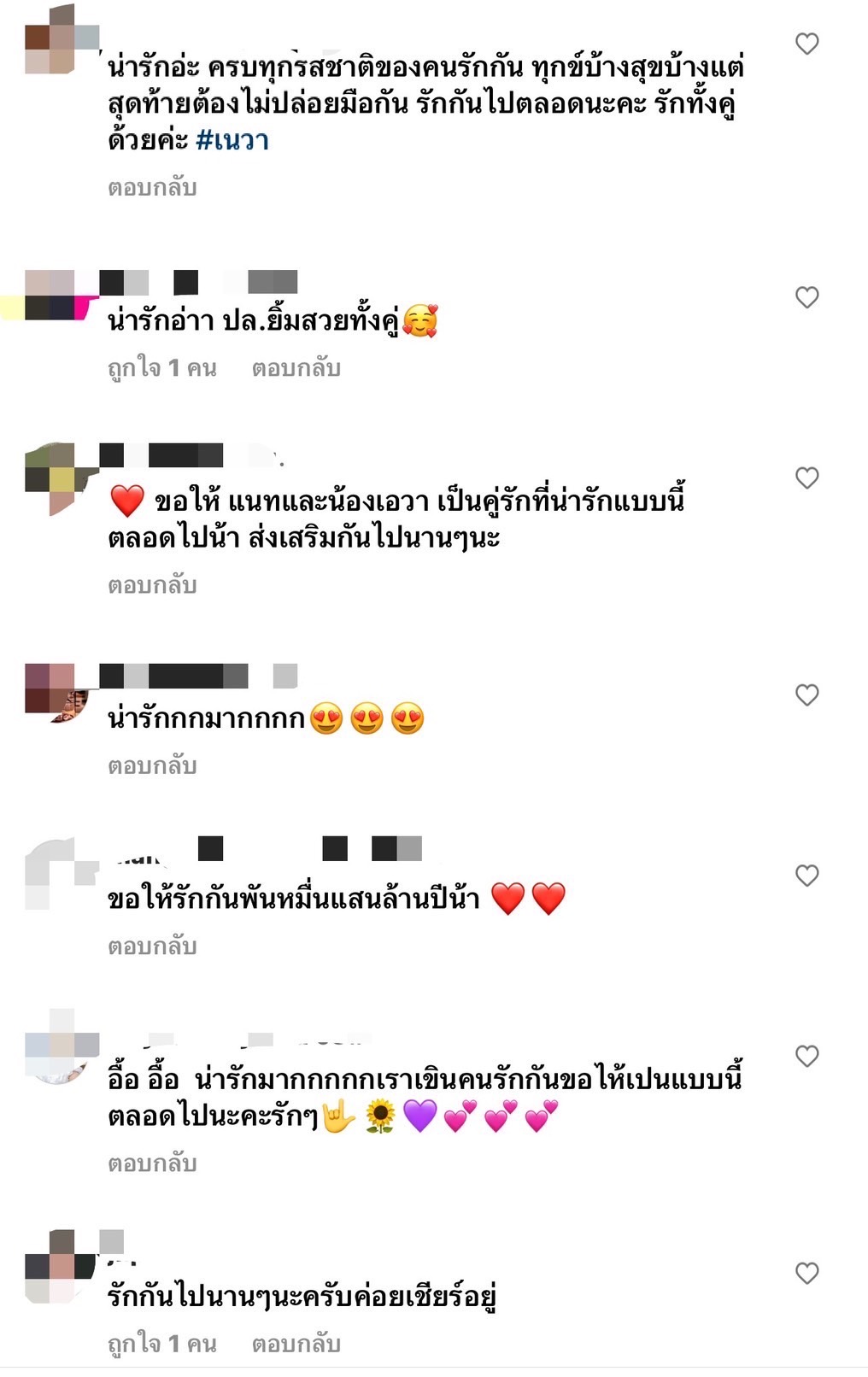Like the ขอให้รักกันพันหมื่นแสนล้านปีน้า comment
Image resolution: width=868 pixels, height=1377 pixels.
pyautogui.click(x=807, y=876)
